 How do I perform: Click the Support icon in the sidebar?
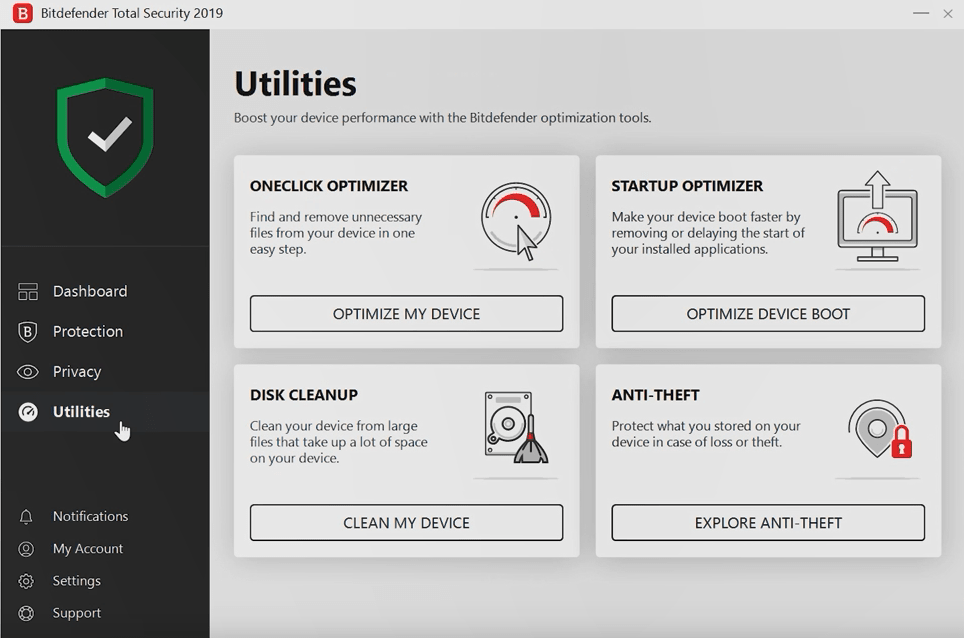pos(29,612)
